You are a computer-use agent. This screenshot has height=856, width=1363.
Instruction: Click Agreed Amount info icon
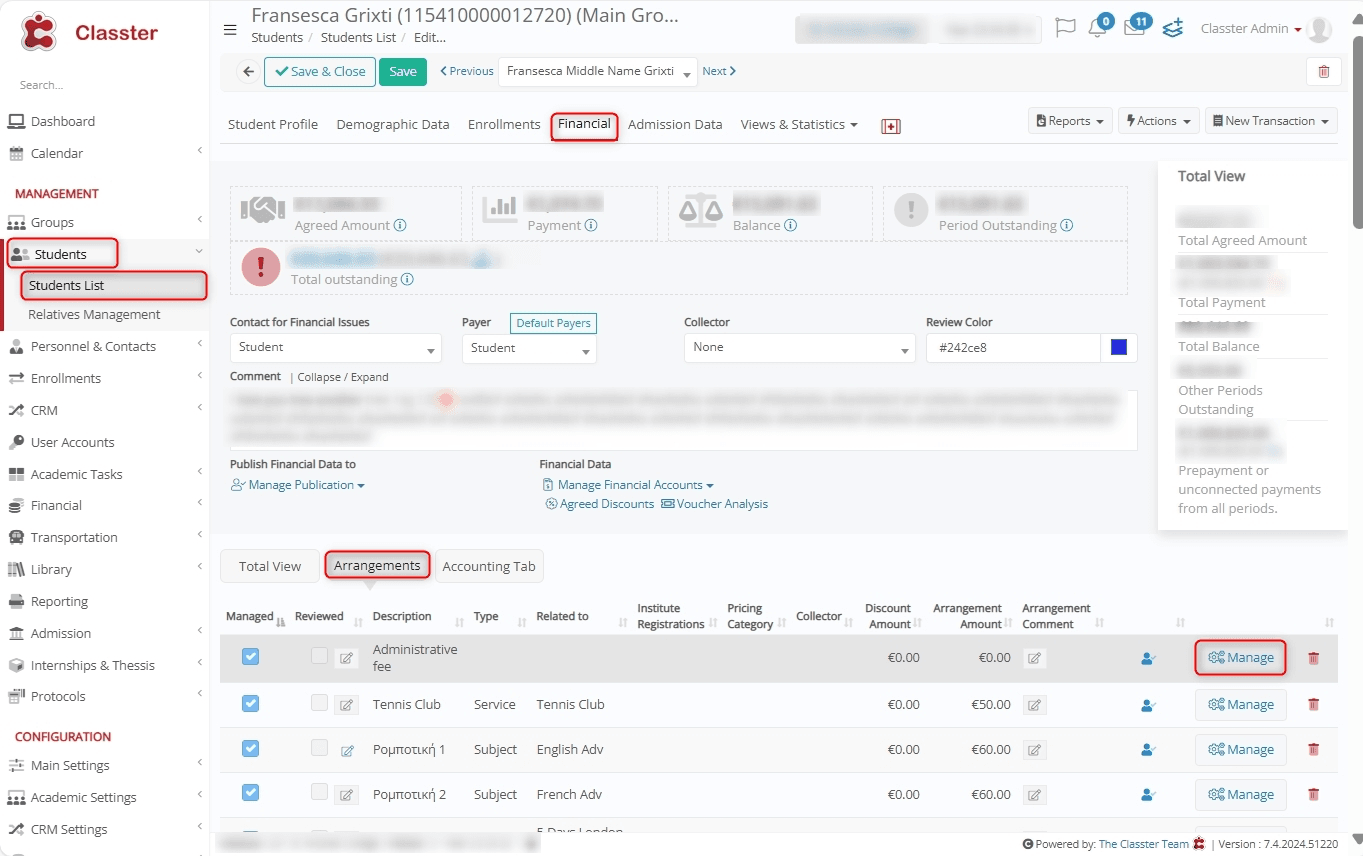(x=400, y=226)
